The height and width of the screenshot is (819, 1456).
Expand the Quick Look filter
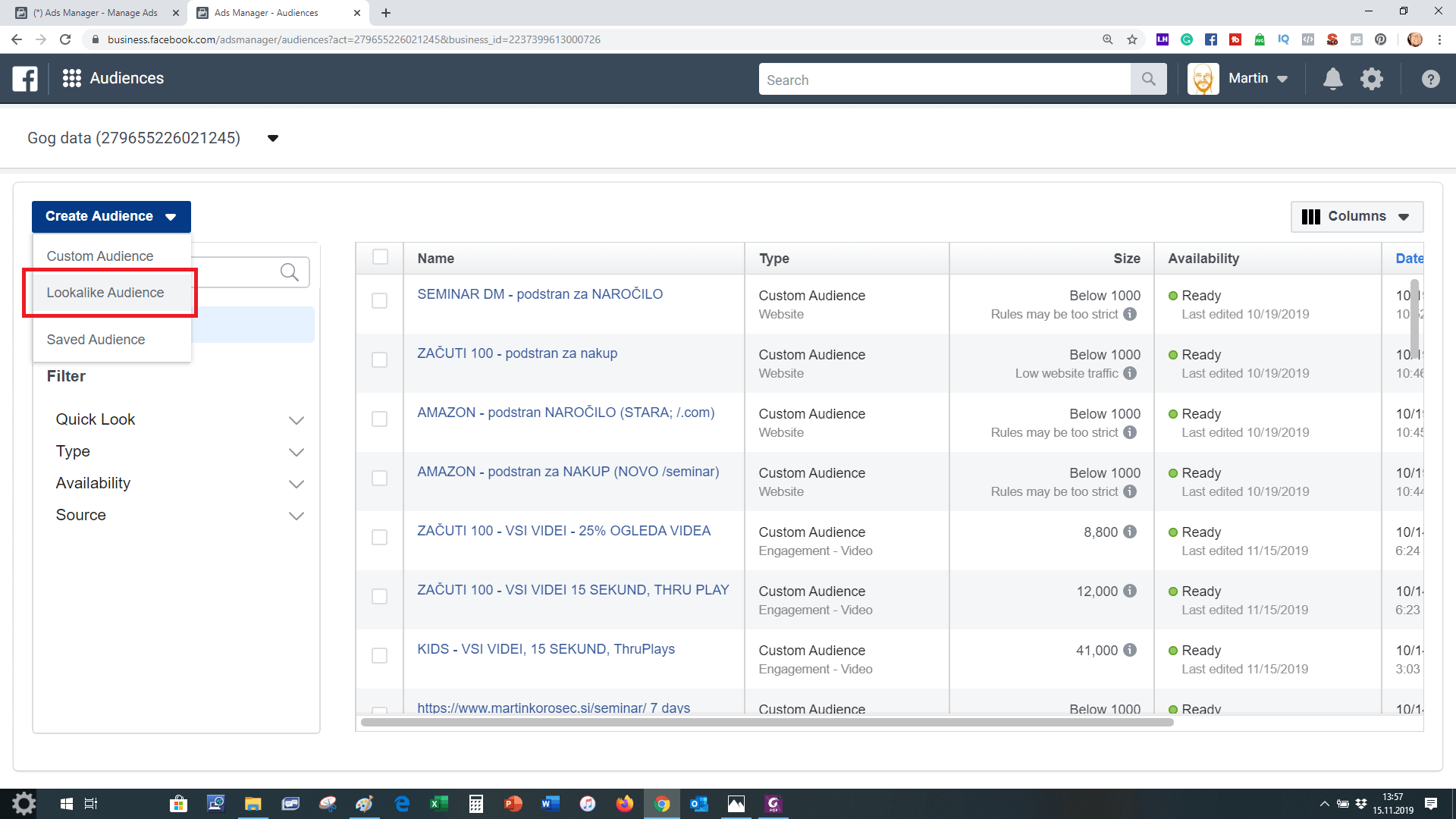[x=296, y=420]
